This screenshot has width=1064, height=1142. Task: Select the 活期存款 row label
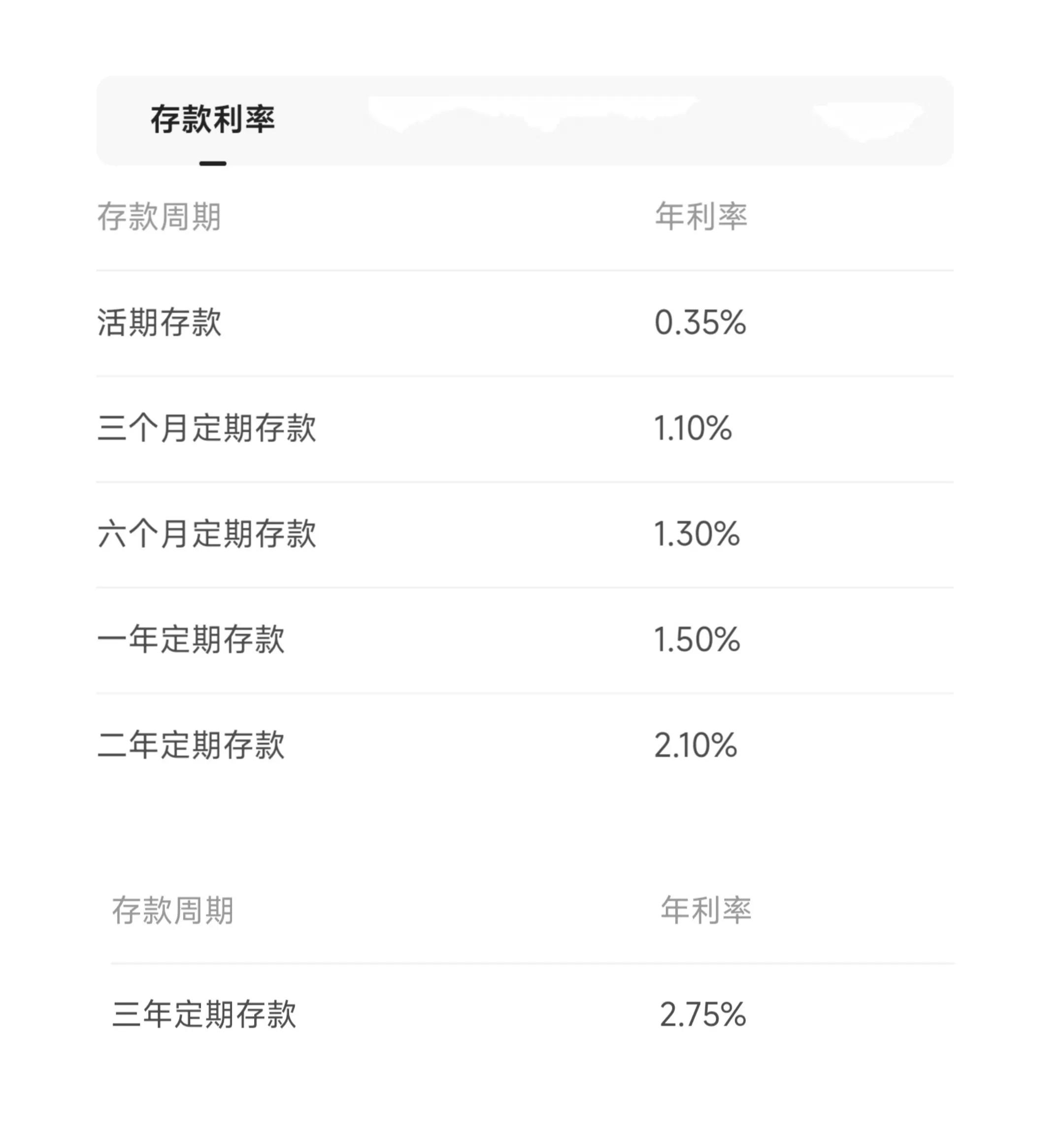159,322
